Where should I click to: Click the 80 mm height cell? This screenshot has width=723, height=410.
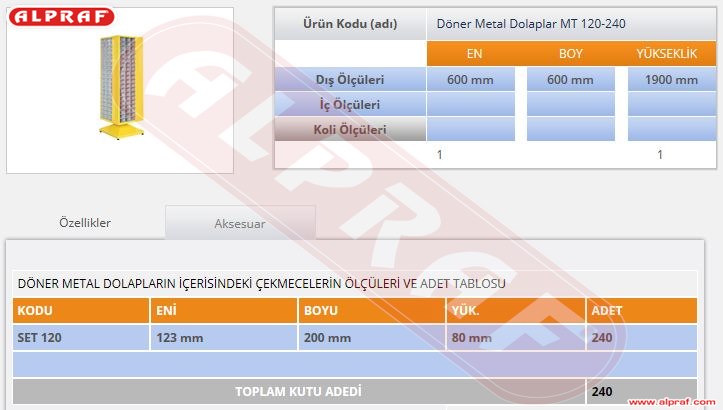click(x=514, y=338)
